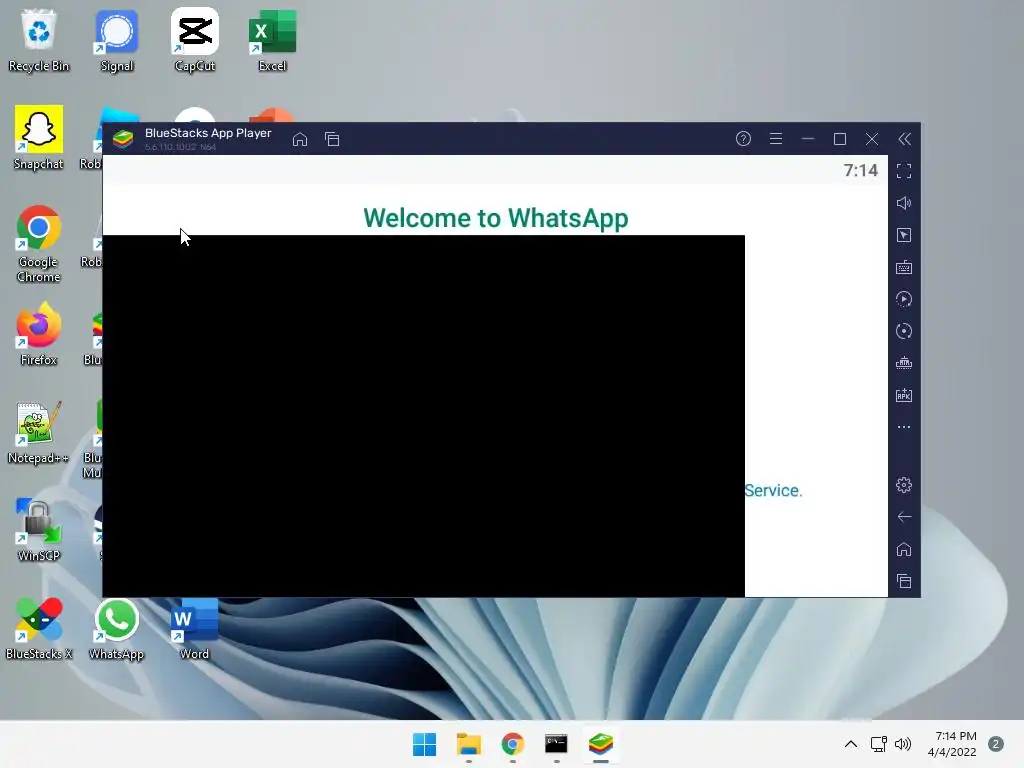Image resolution: width=1024 pixels, height=768 pixels.
Task: Maximize the BlueStacks App Player window
Action: 840,138
